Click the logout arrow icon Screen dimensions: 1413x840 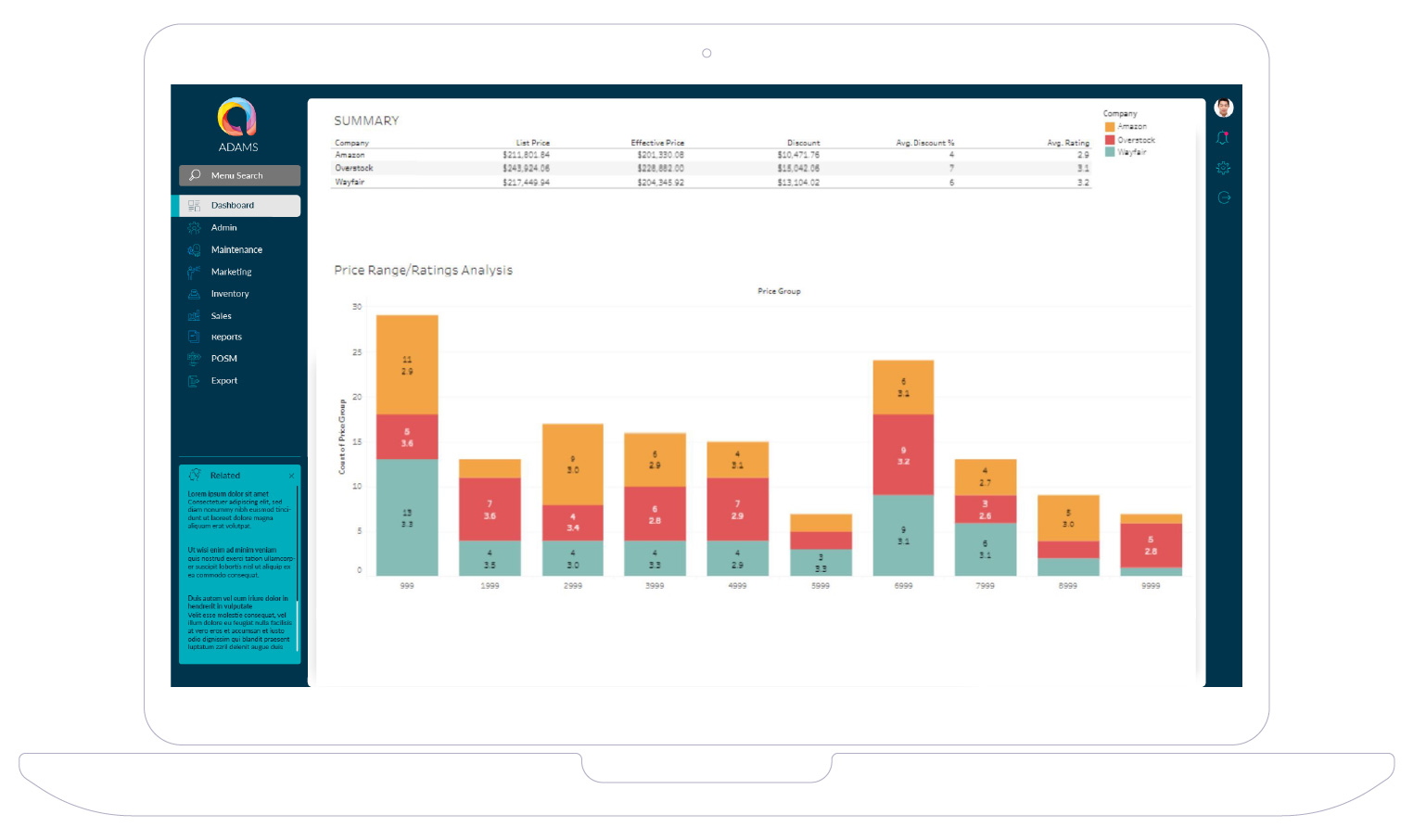(1223, 197)
